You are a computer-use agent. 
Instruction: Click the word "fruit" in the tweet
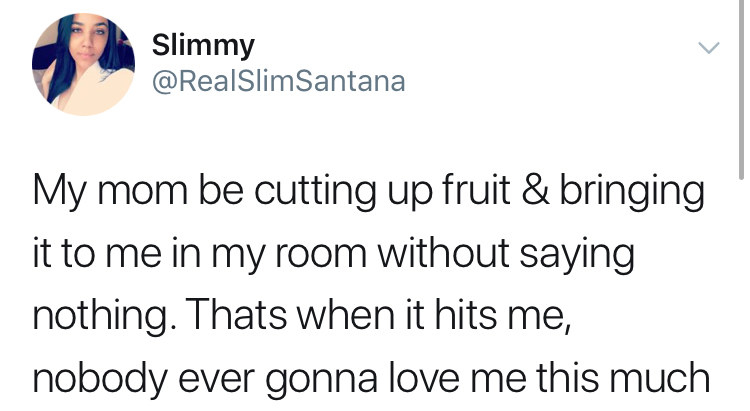point(476,190)
